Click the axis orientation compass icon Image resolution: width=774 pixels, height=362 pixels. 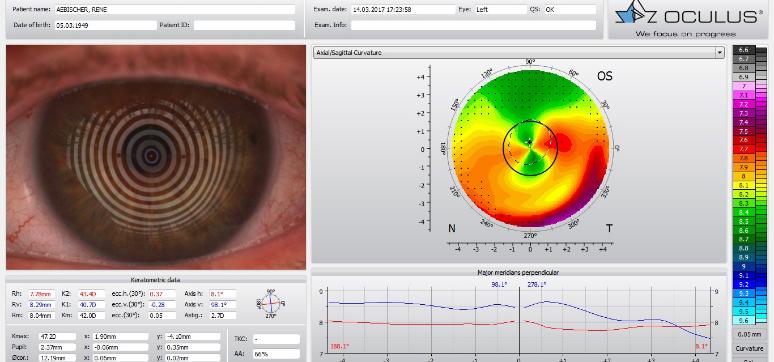tap(271, 303)
